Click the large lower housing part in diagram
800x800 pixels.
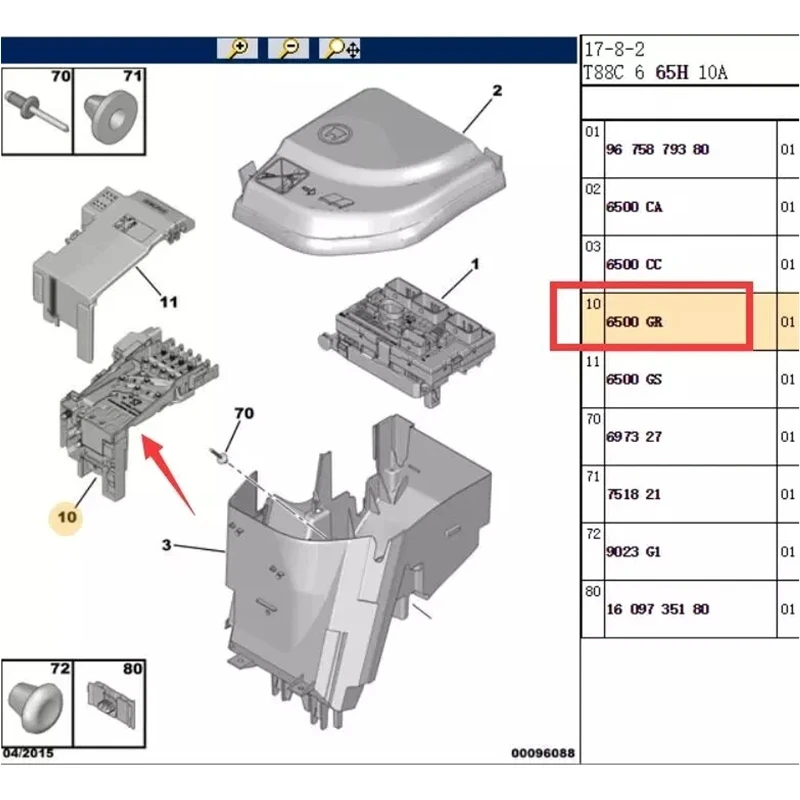359,571
